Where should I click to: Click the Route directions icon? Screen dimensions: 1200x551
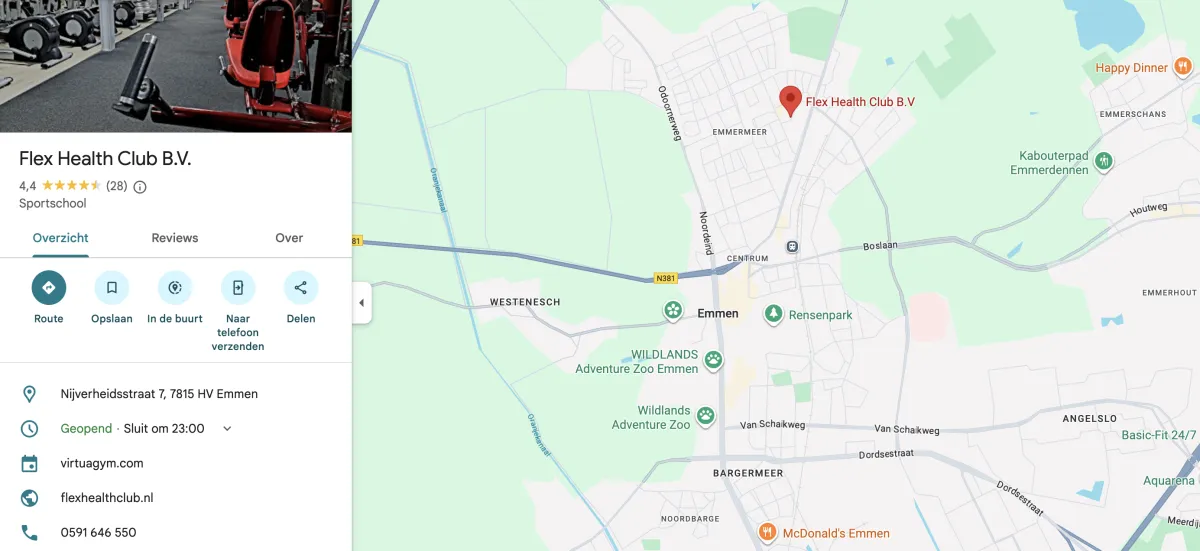pos(48,288)
